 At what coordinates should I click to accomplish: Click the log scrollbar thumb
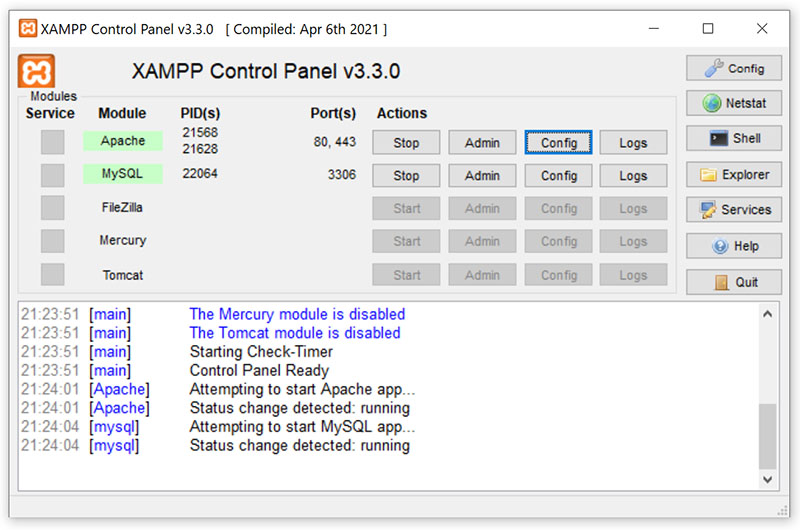(x=767, y=436)
